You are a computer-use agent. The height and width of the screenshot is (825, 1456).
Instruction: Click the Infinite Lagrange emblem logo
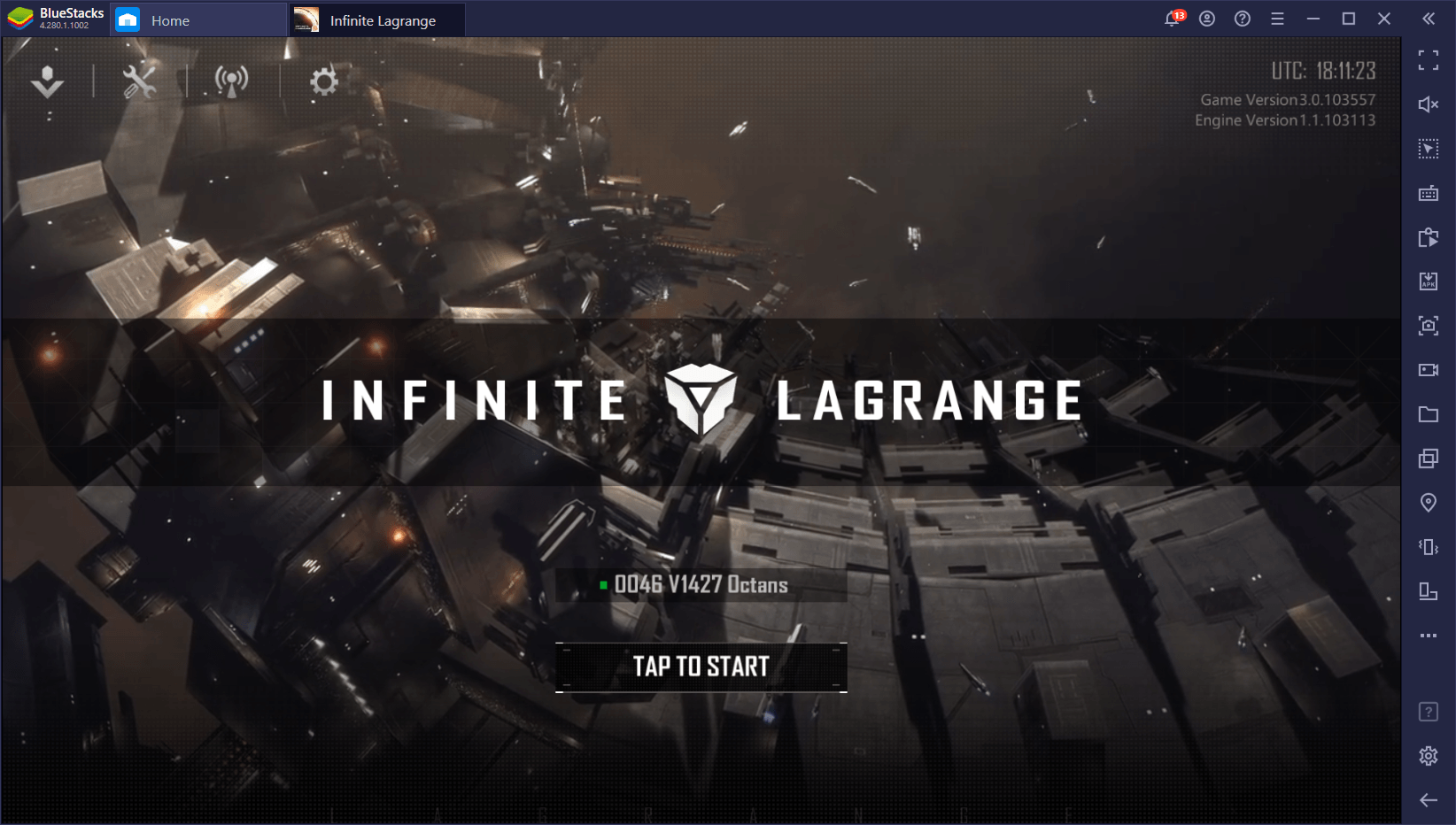click(701, 399)
